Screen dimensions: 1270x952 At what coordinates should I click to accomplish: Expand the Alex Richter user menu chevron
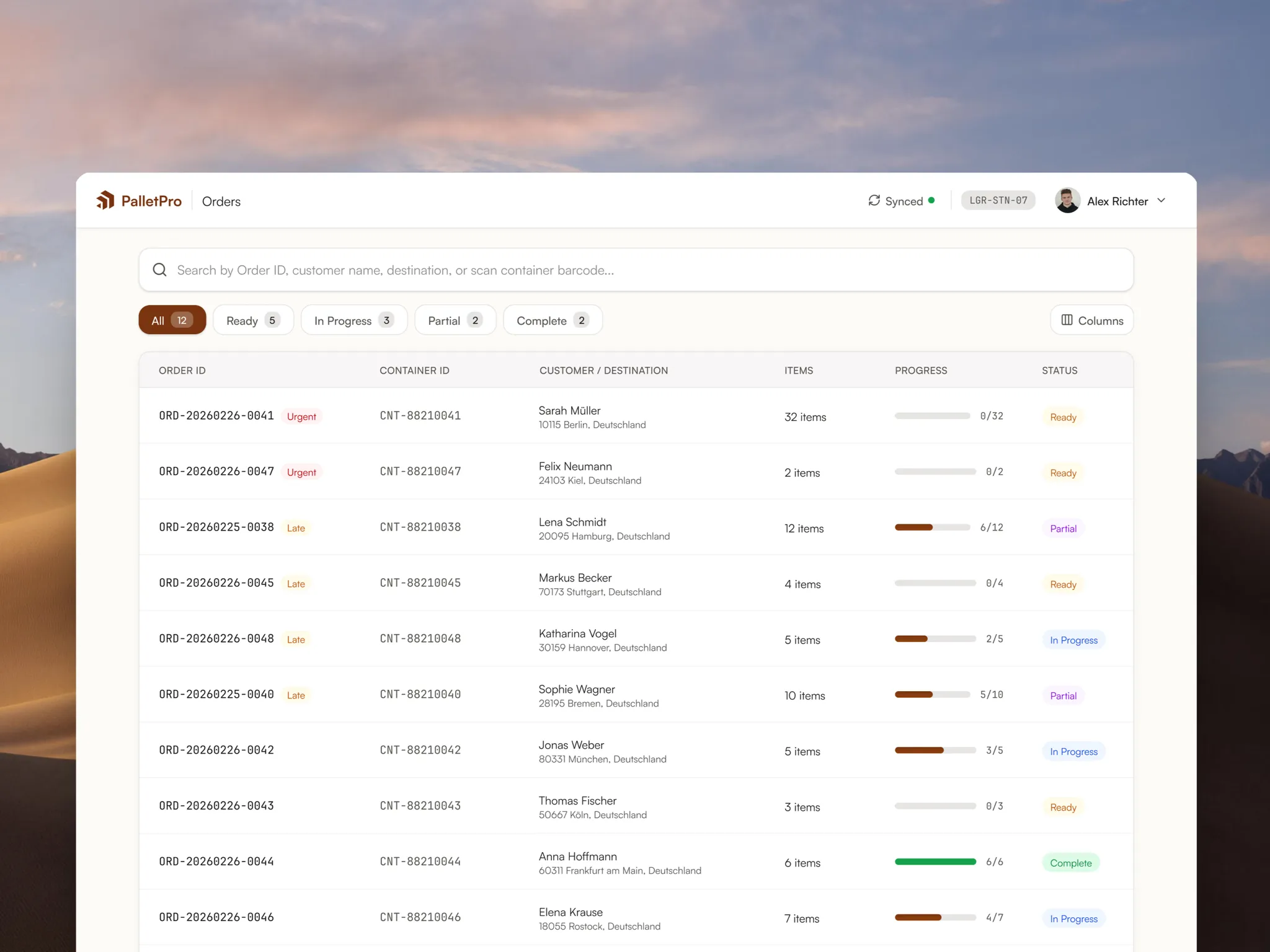tap(1161, 200)
